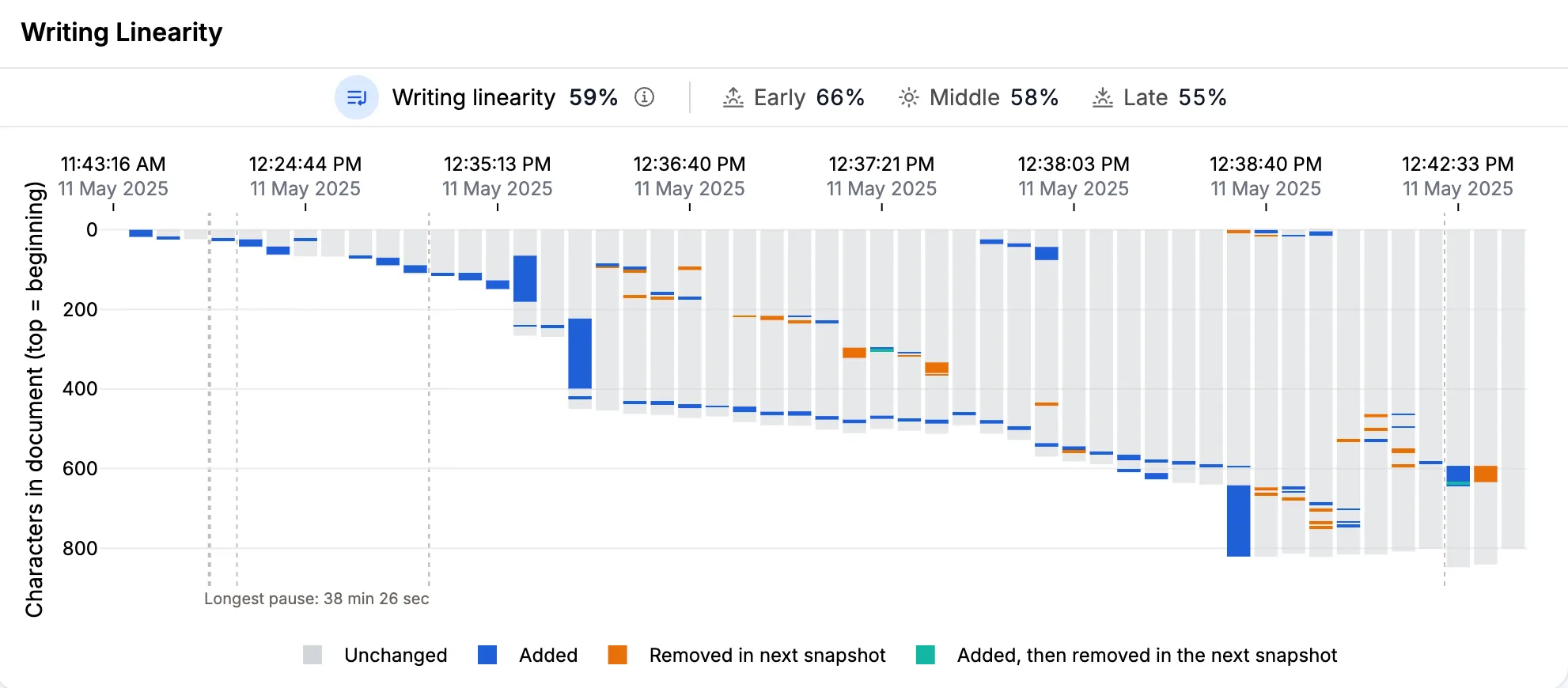Select the Late 55% metric
This screenshot has height=688, width=1568.
[1159, 97]
